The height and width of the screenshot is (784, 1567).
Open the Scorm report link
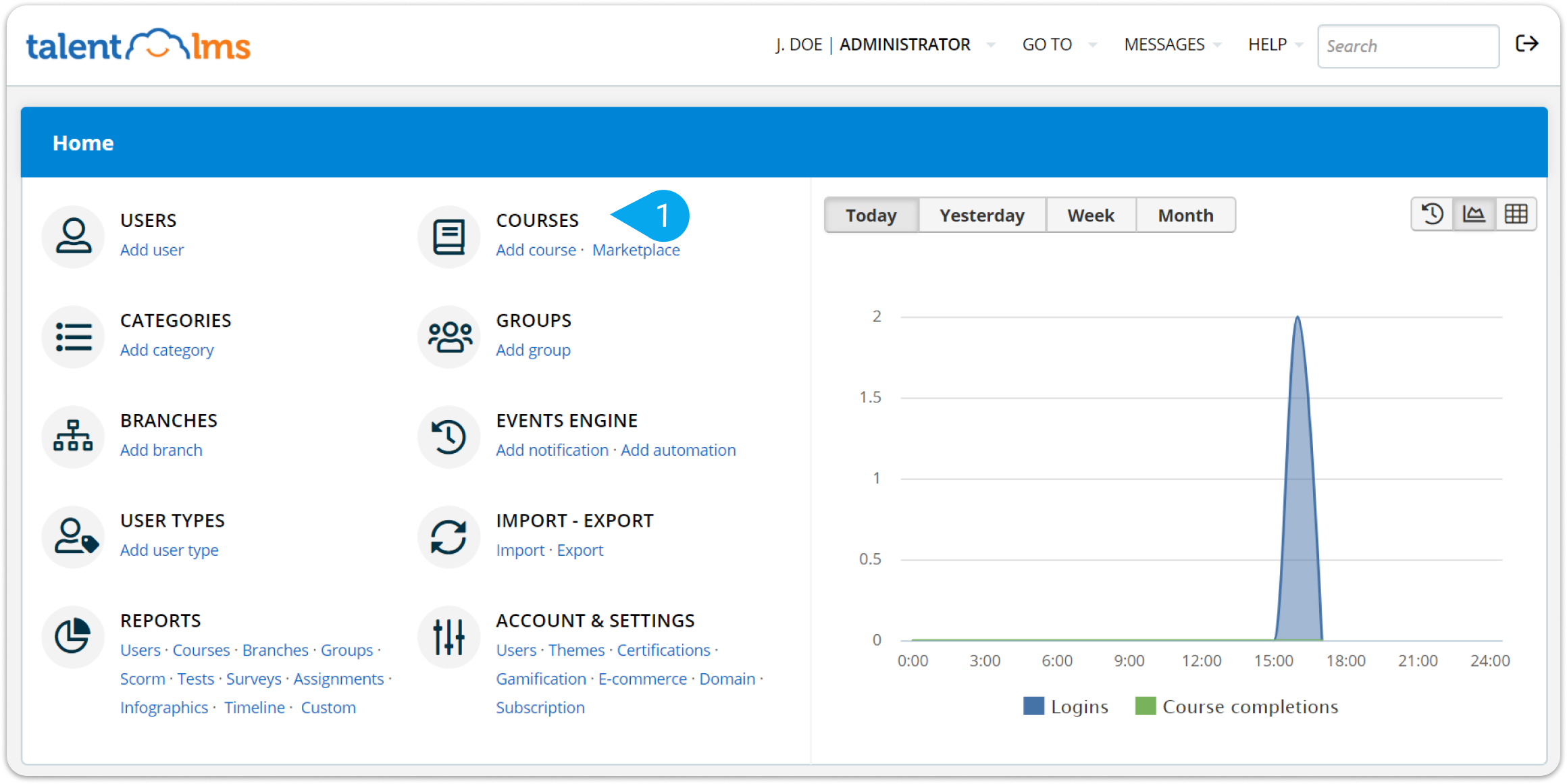pos(143,679)
